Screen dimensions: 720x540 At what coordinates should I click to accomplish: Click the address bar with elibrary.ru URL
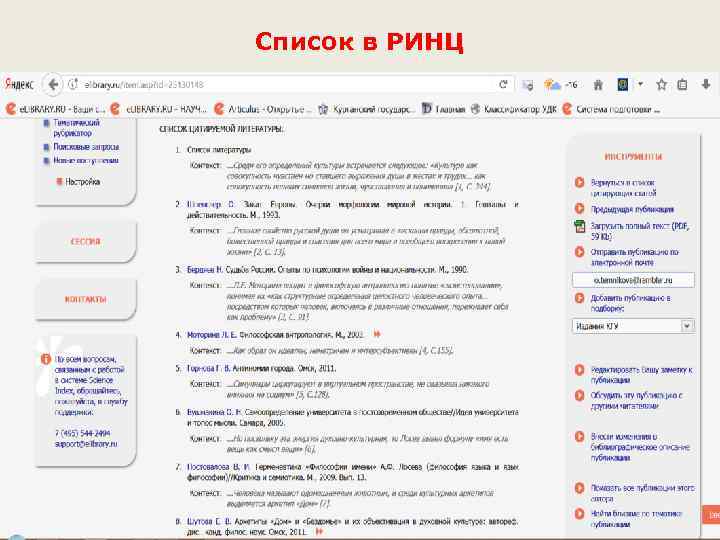(x=285, y=84)
